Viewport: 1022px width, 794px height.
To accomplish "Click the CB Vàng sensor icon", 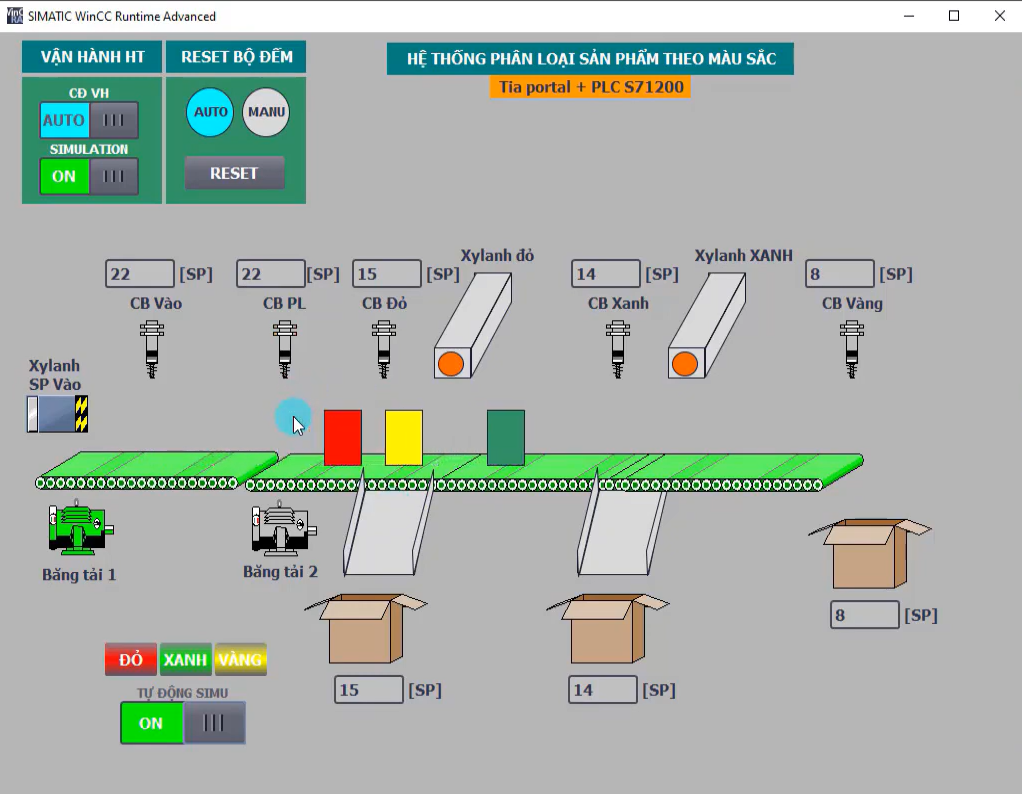I will (x=852, y=349).
